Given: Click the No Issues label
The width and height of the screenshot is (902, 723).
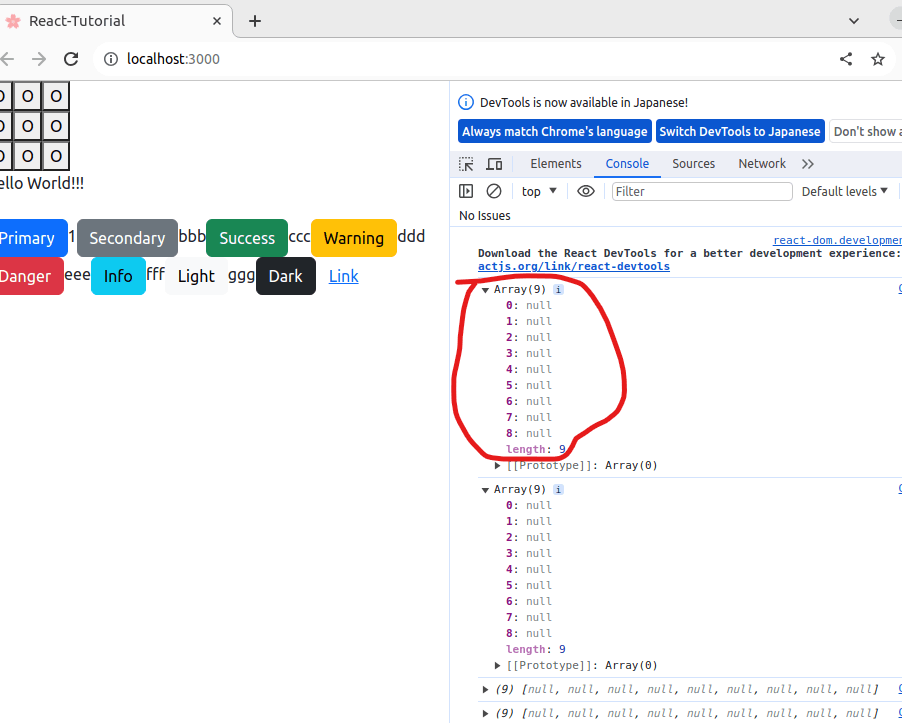Looking at the screenshot, I should click(484, 216).
